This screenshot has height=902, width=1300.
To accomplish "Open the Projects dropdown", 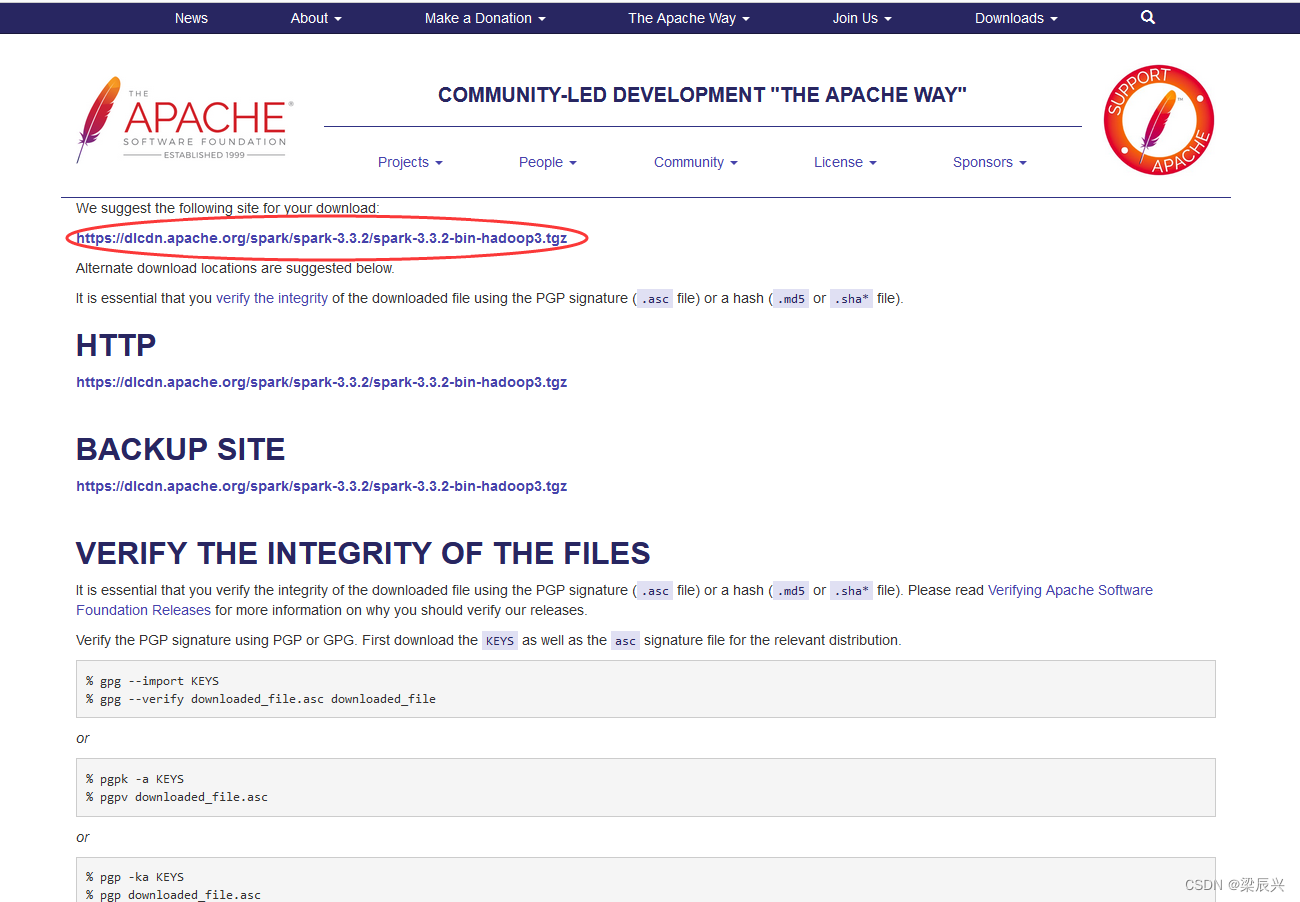I will point(410,162).
